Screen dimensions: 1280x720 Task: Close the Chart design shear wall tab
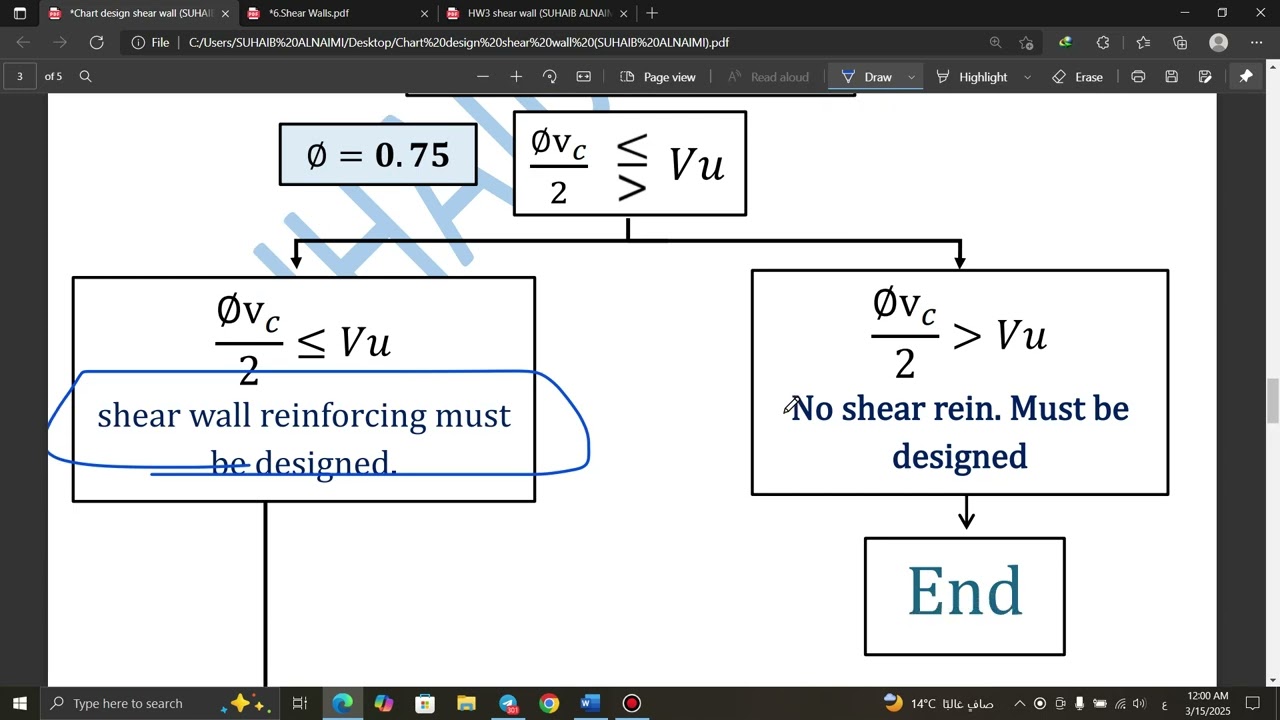click(x=225, y=13)
